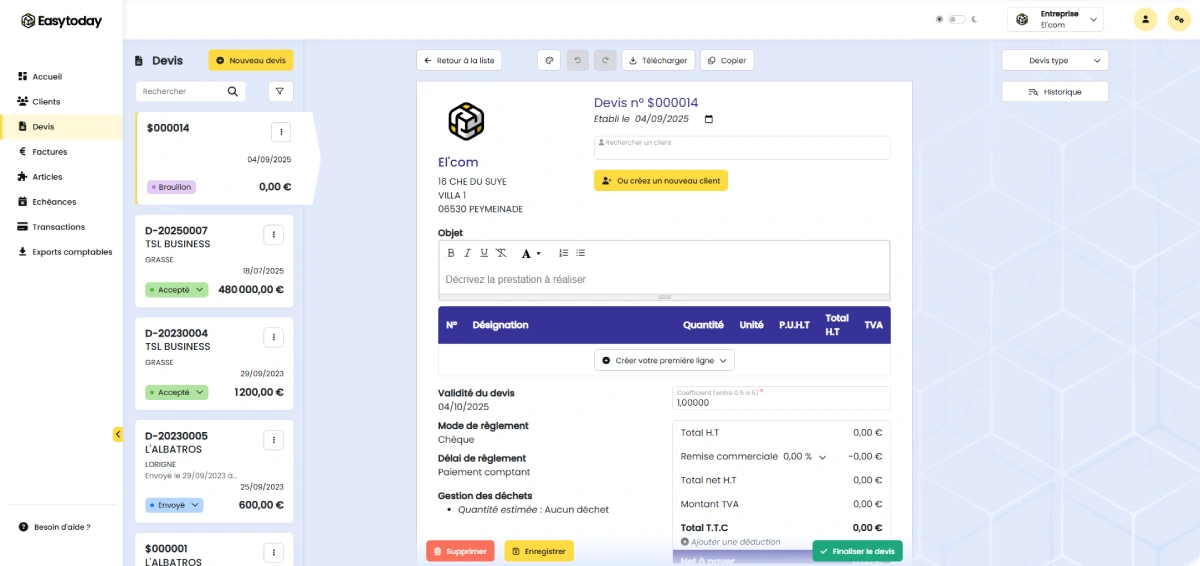This screenshot has height=566, width=1200.
Task: Expand the Devis type dropdown
Action: pos(1055,61)
